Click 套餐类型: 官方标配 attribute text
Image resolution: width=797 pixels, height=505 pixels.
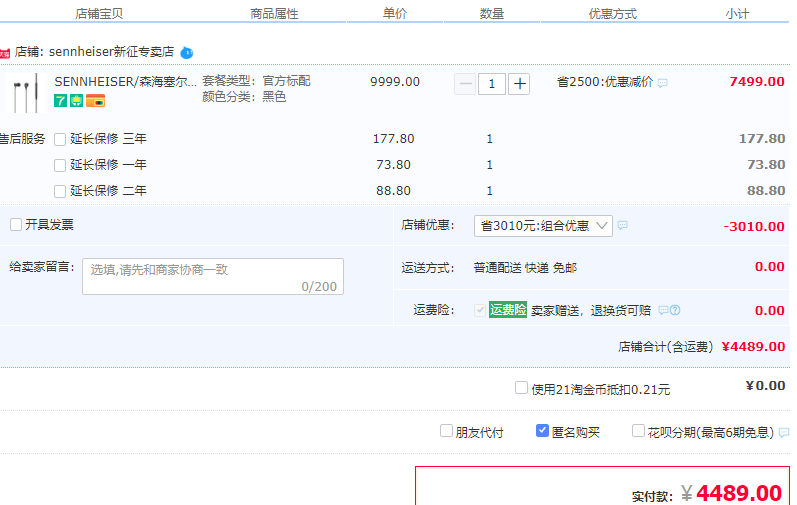pyautogui.click(x=256, y=81)
